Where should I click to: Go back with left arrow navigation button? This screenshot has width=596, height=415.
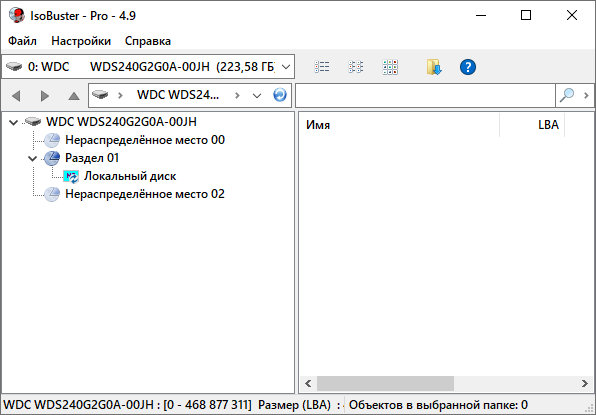click(x=16, y=96)
